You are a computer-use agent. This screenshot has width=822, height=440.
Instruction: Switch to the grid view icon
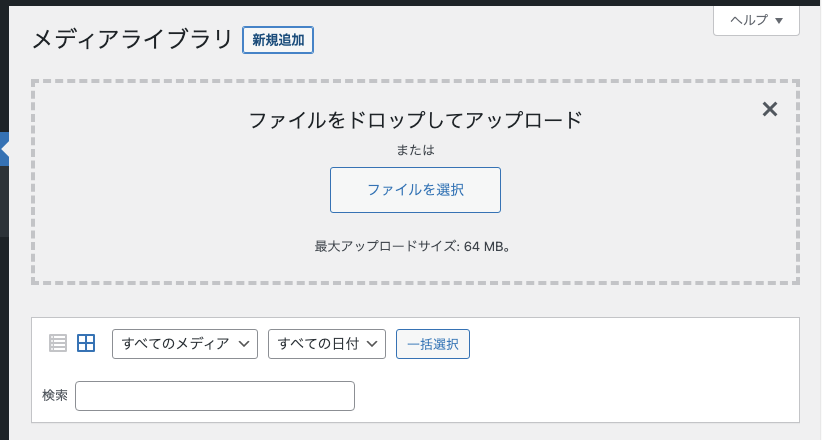(86, 344)
